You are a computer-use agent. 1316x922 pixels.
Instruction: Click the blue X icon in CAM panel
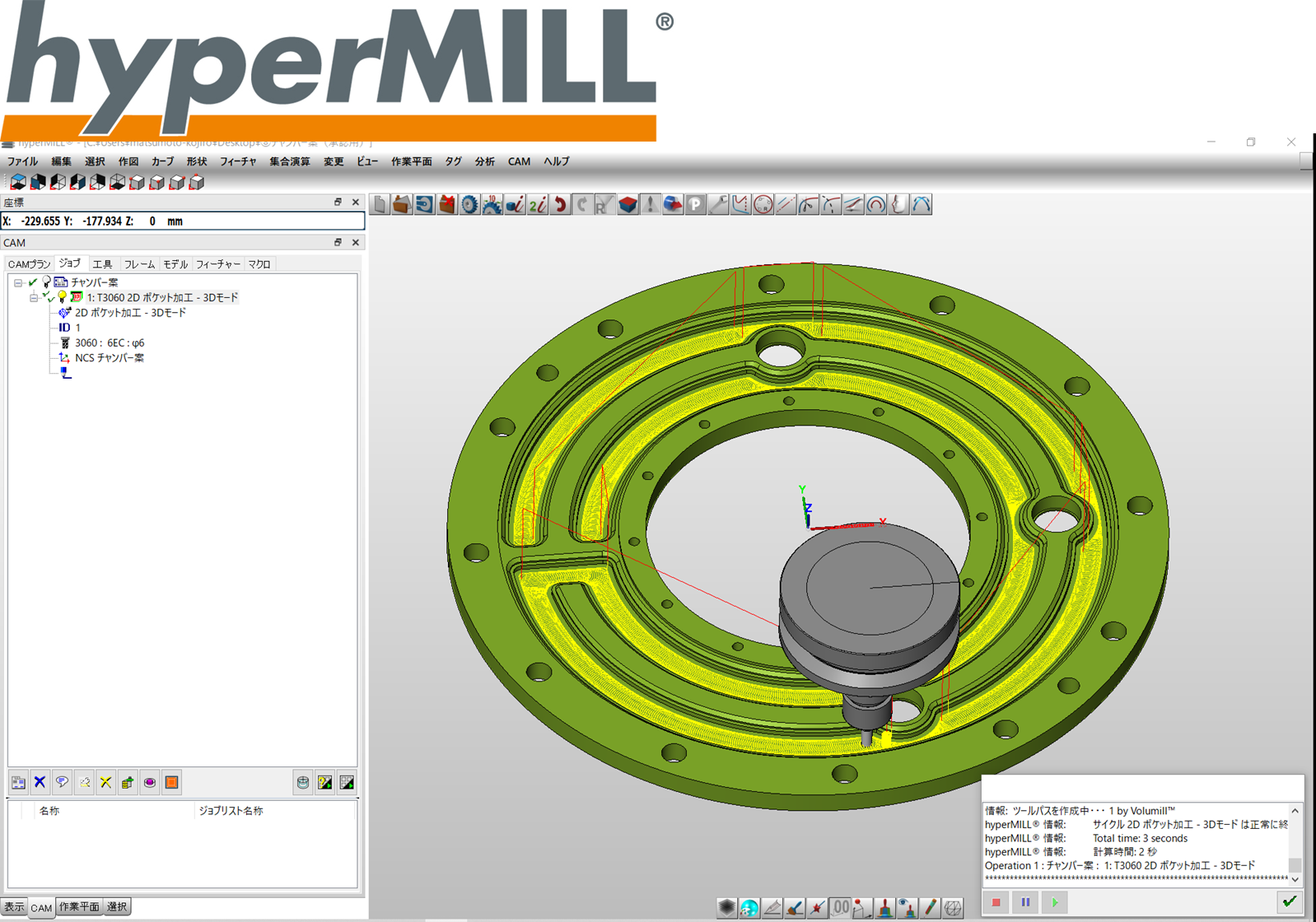tap(40, 783)
